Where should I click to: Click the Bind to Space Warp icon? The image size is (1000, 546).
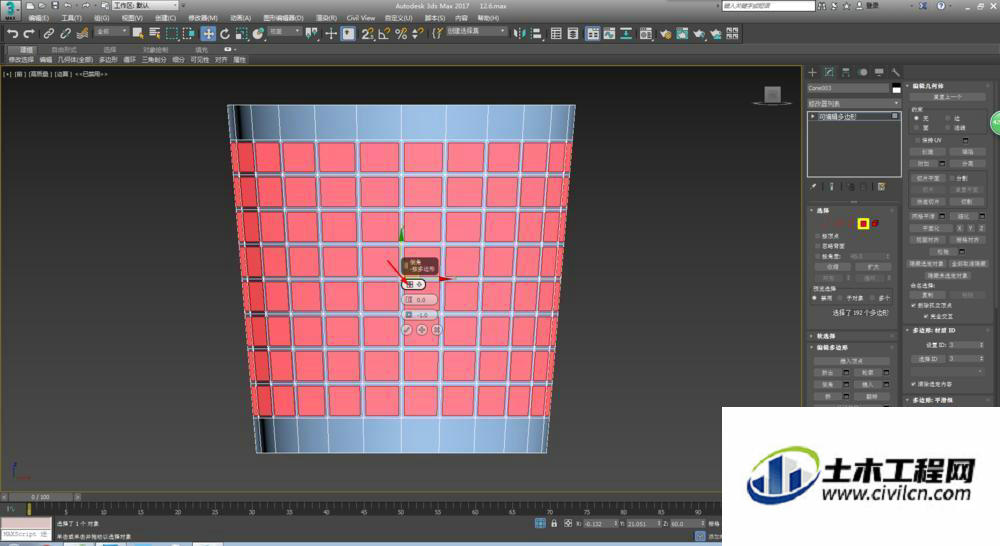[82, 34]
